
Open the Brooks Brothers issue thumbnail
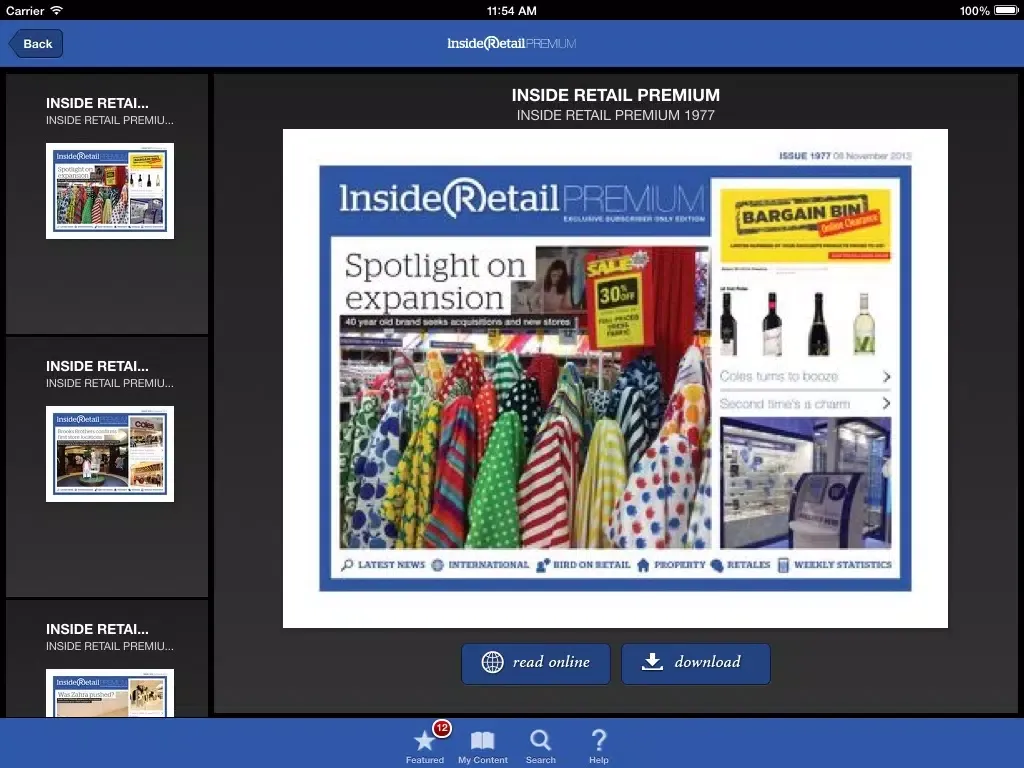(x=110, y=454)
